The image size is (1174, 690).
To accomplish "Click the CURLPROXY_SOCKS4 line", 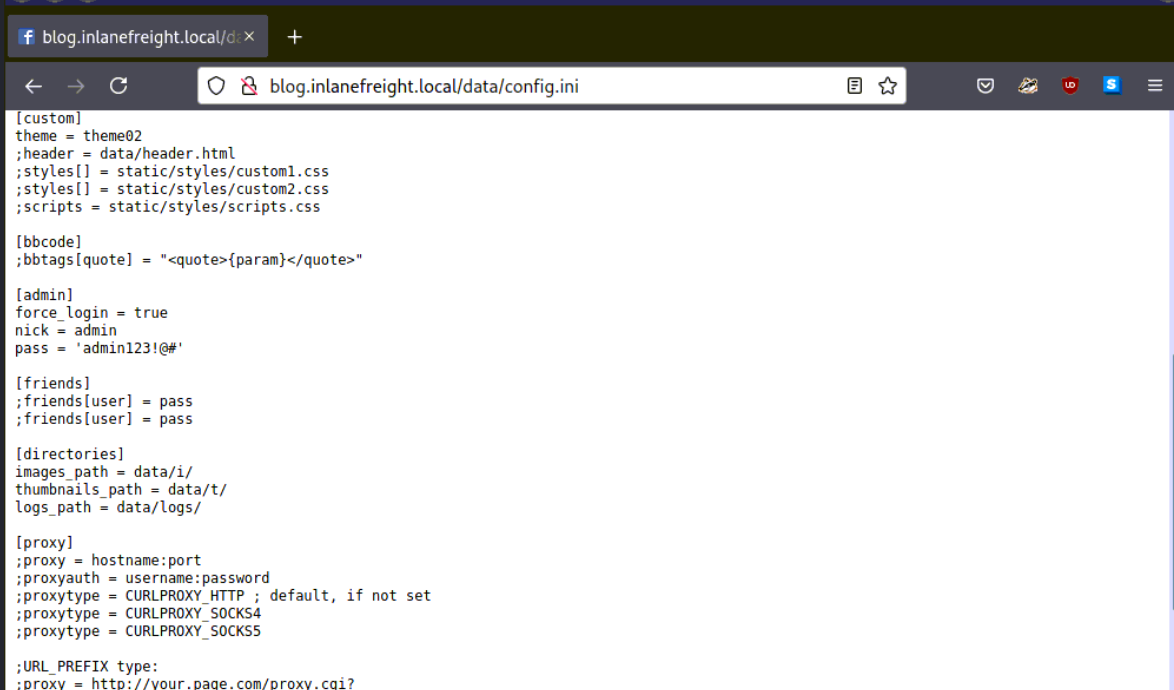I will 138,614.
